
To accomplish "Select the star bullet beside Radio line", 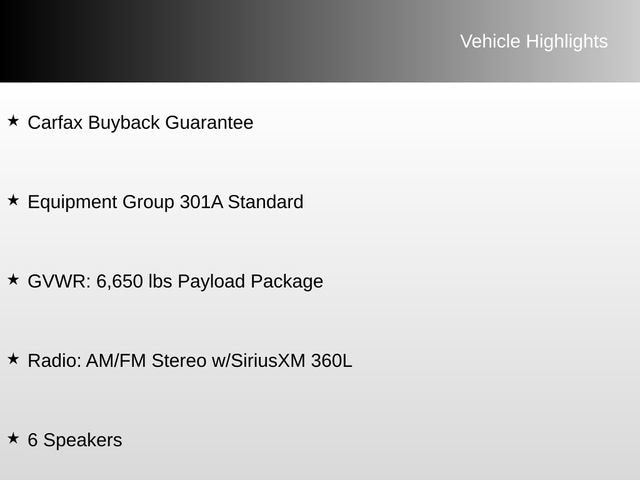I will pos(13,358).
